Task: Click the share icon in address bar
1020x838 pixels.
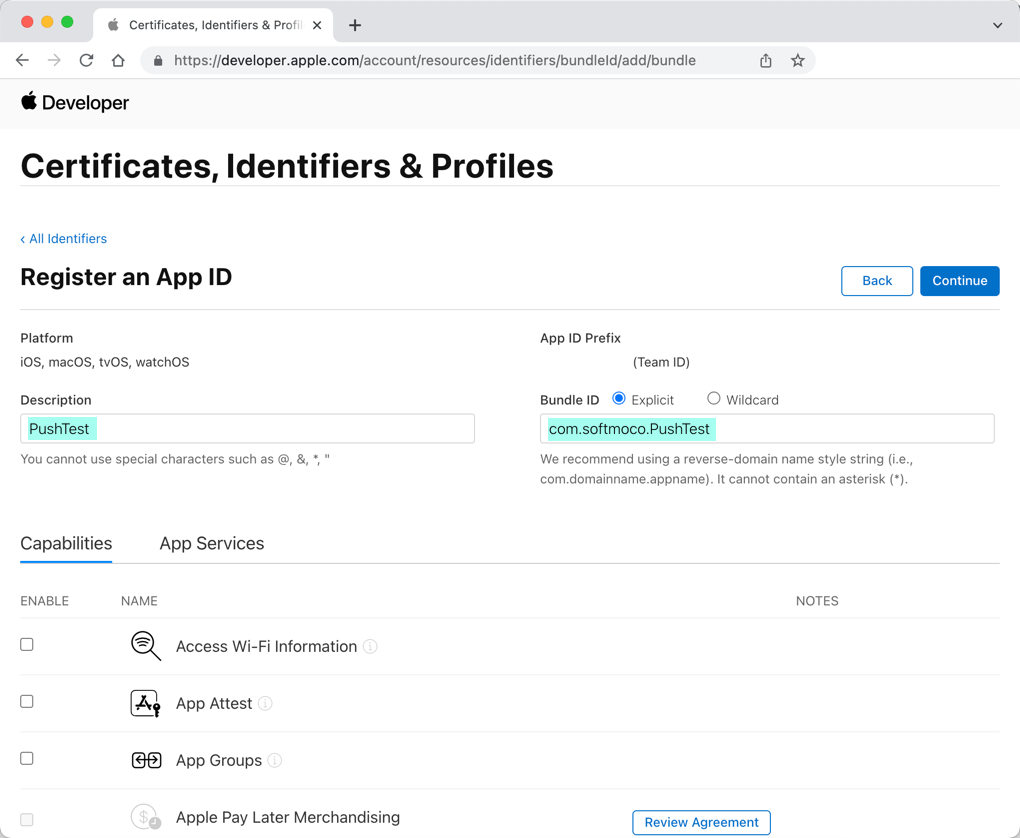Action: (765, 60)
